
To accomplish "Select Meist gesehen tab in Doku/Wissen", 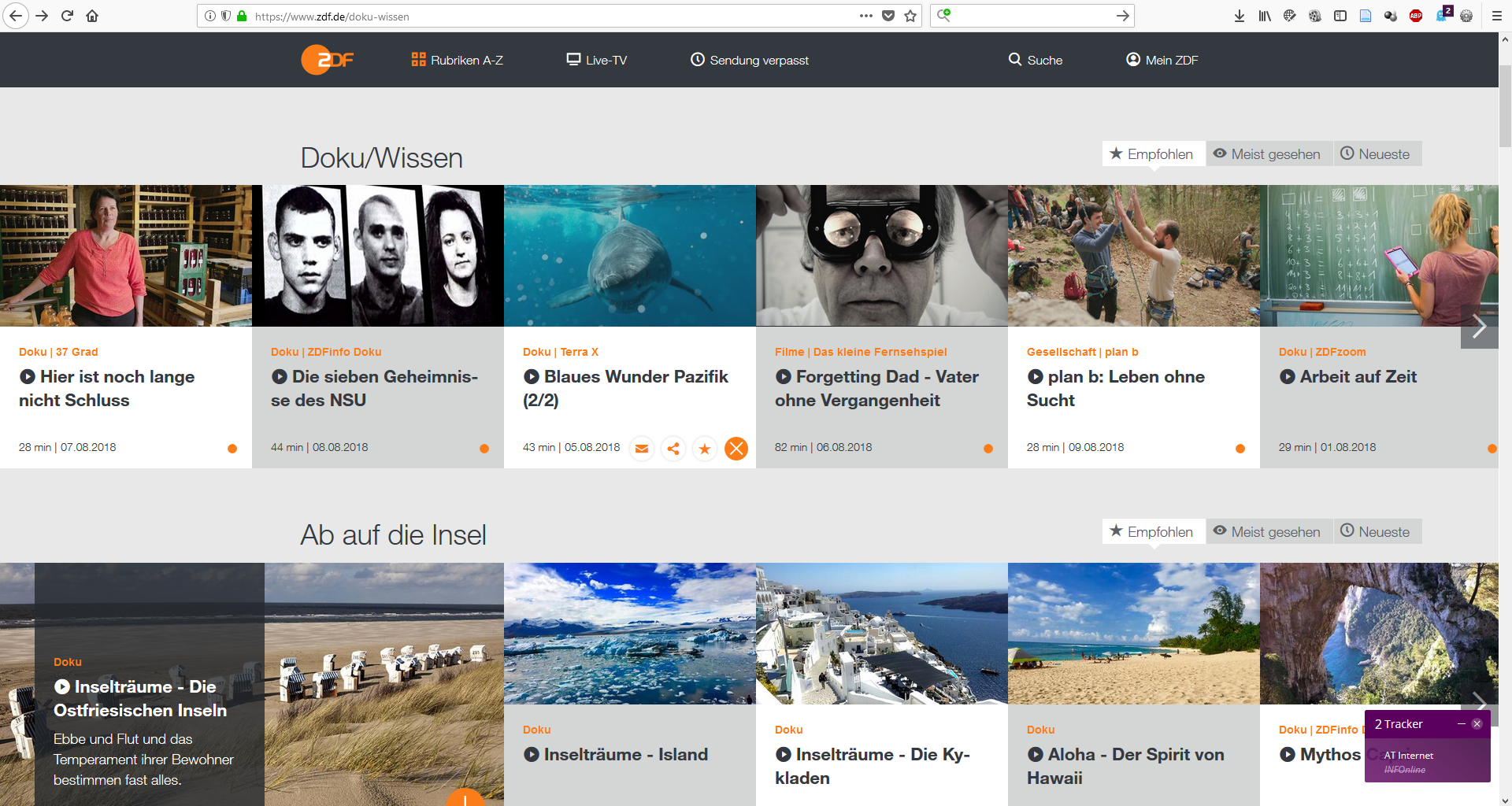I will point(1268,154).
